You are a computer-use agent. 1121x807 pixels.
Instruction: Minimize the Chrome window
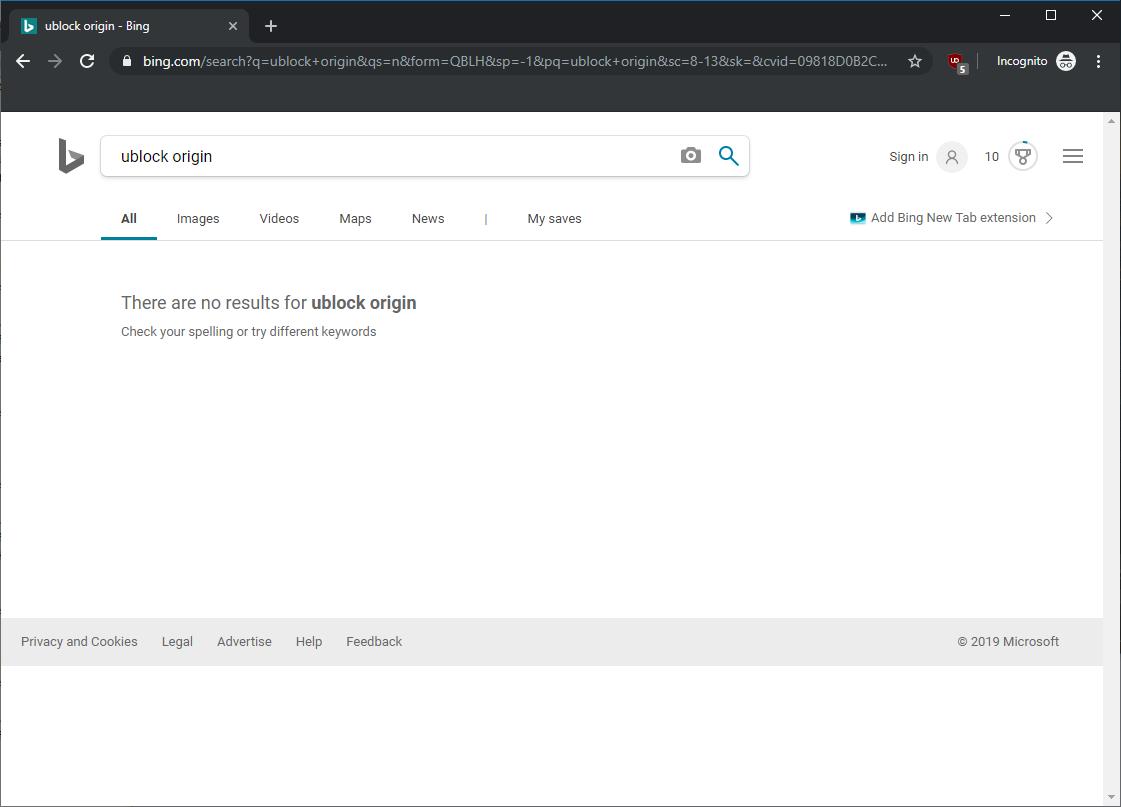[1004, 15]
